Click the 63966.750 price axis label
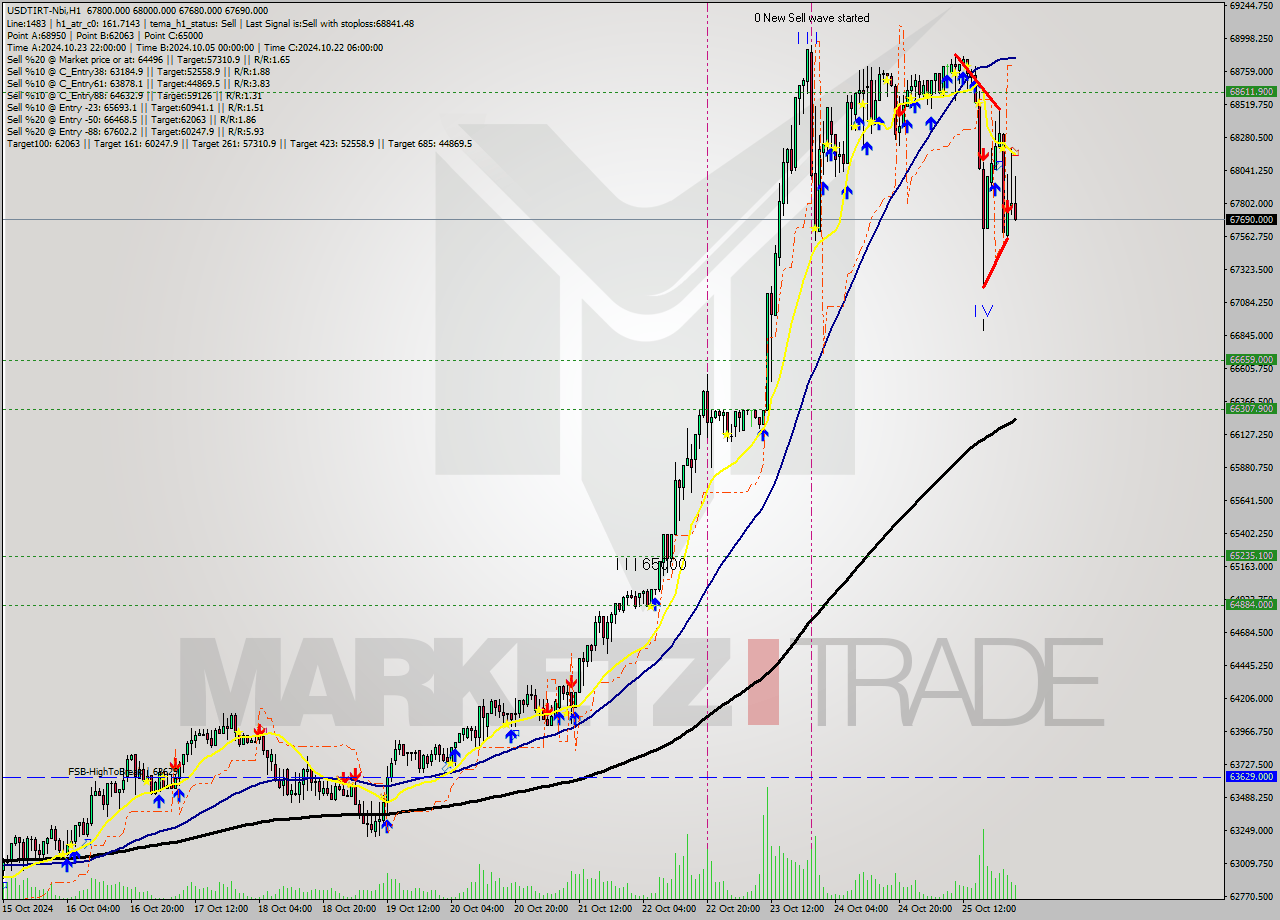1280x920 pixels. coord(1251,731)
